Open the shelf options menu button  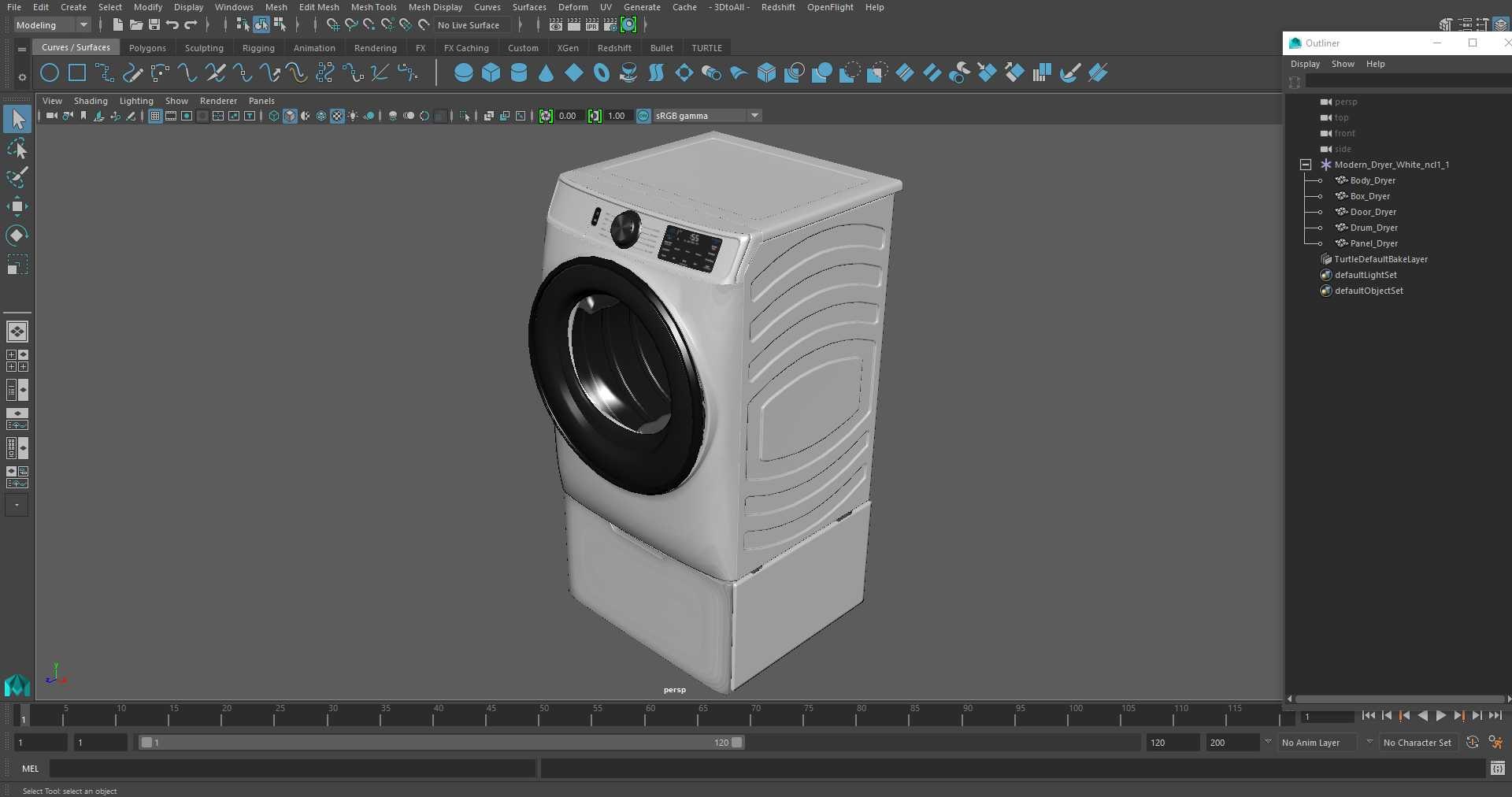point(22,76)
